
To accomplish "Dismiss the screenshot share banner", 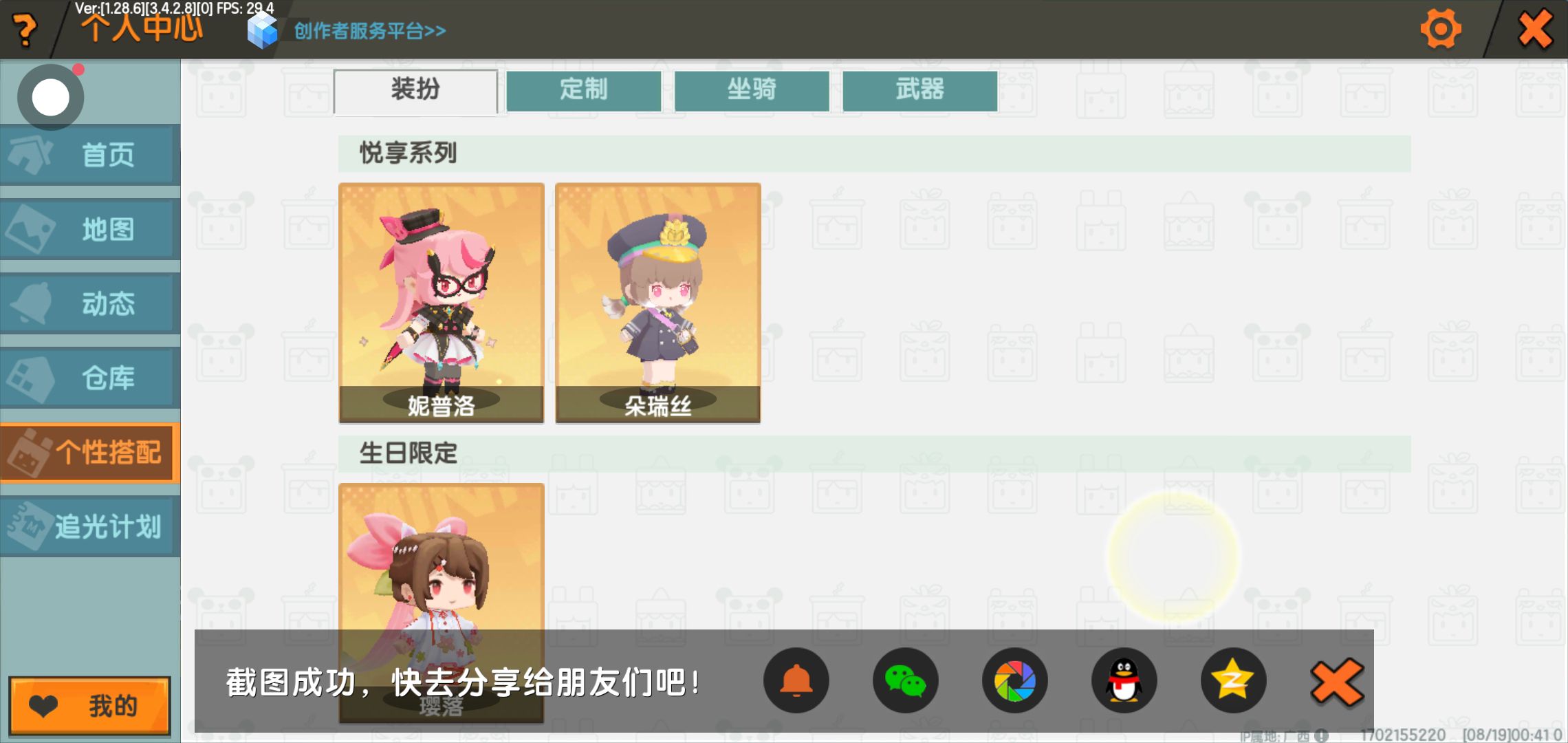I will coord(1336,682).
